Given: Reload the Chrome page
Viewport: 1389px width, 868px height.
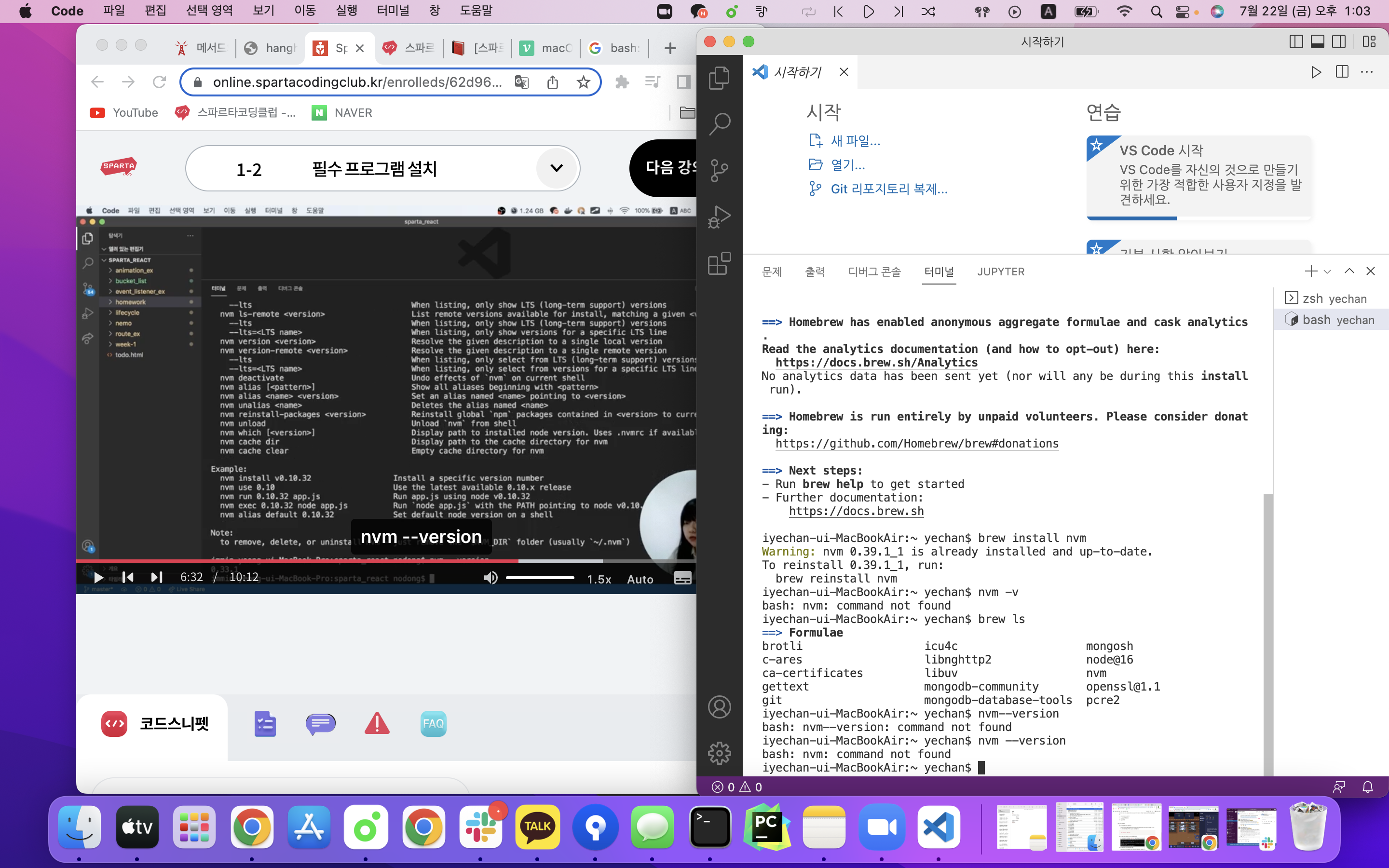Looking at the screenshot, I should pyautogui.click(x=159, y=82).
